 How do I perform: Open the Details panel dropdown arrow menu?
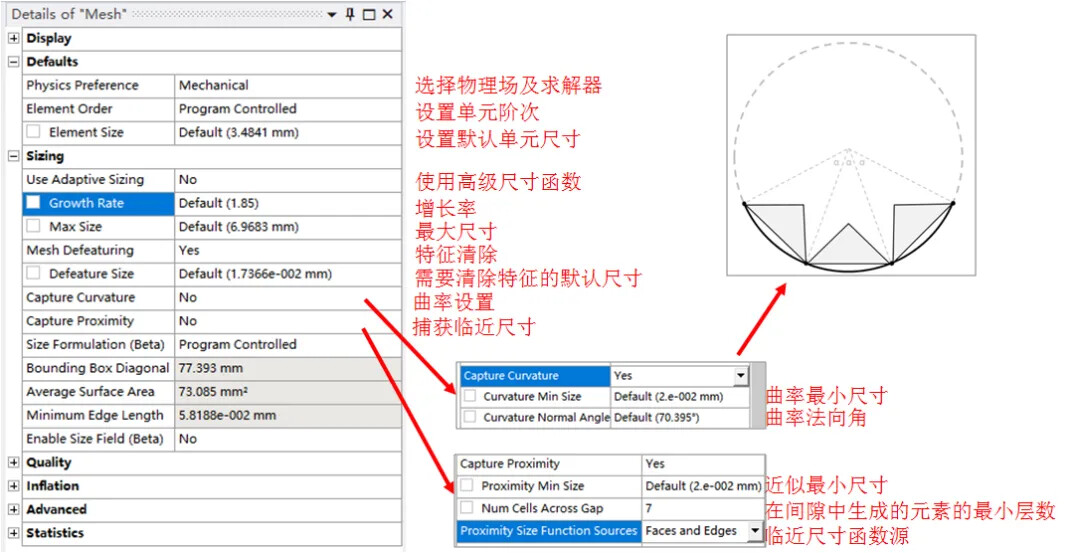pos(332,14)
